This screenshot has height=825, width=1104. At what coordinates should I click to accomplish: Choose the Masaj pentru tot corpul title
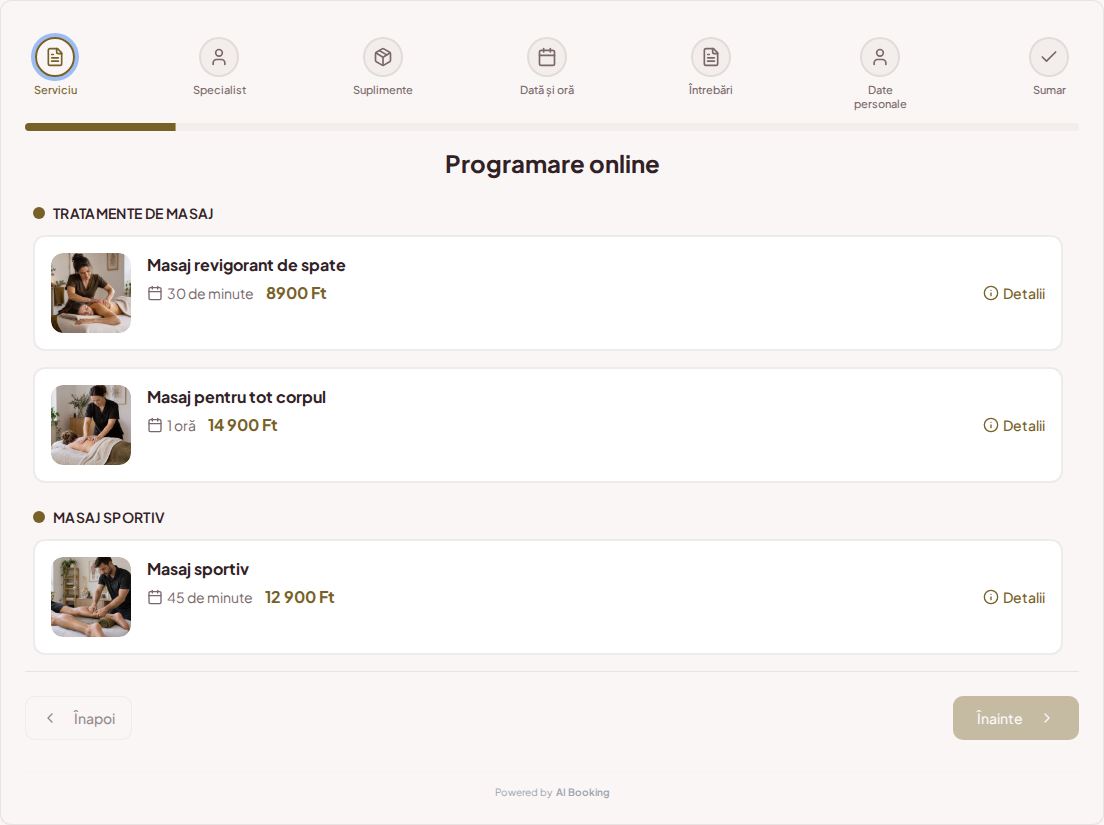[237, 397]
